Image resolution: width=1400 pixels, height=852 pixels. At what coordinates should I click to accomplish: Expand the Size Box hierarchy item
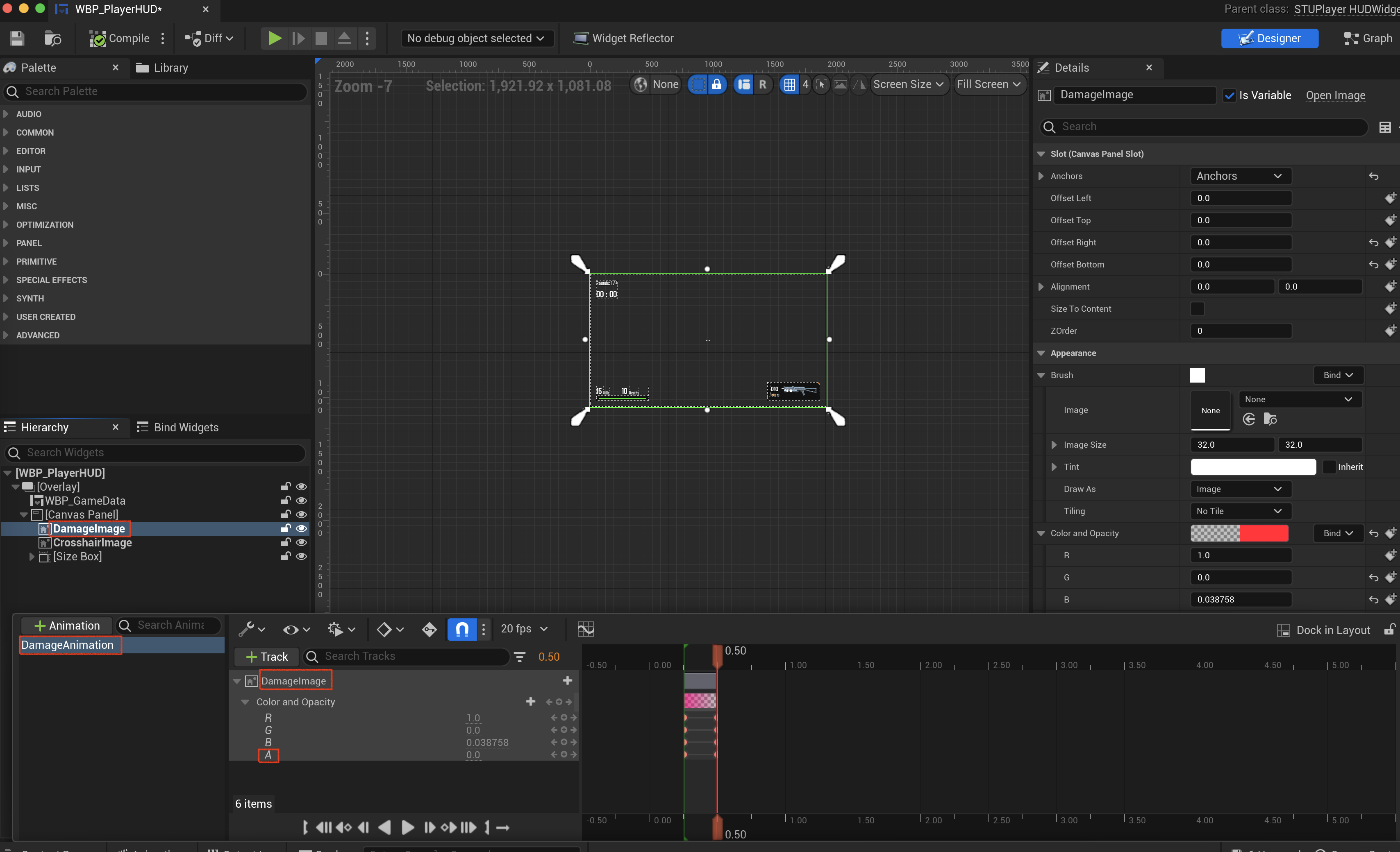point(32,557)
